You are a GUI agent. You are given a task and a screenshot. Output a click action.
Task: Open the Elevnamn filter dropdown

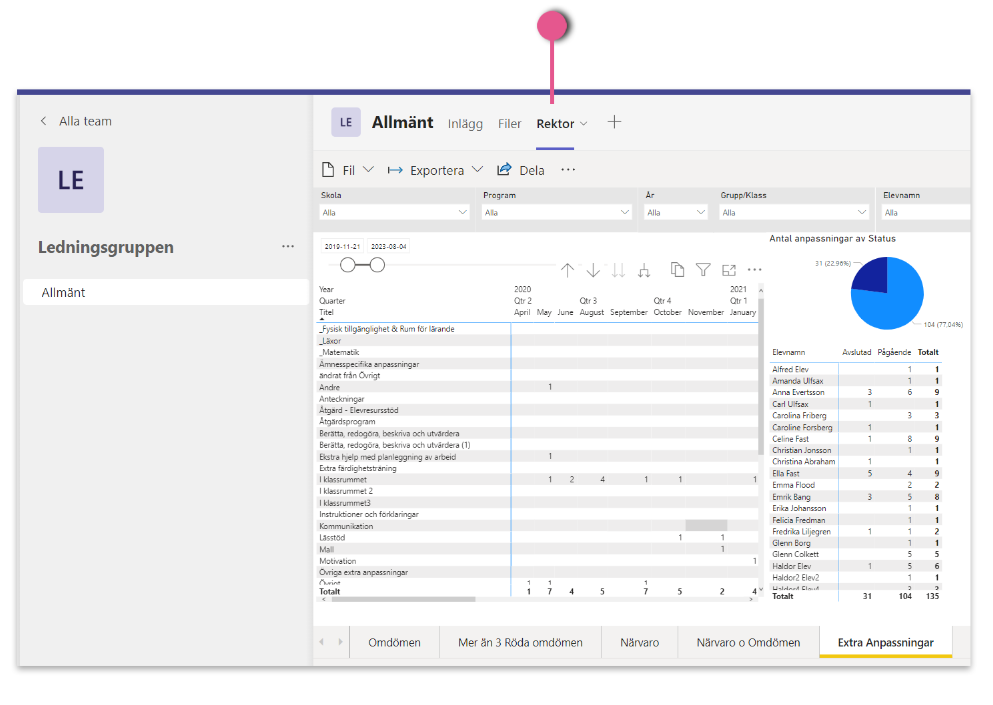pos(926,212)
